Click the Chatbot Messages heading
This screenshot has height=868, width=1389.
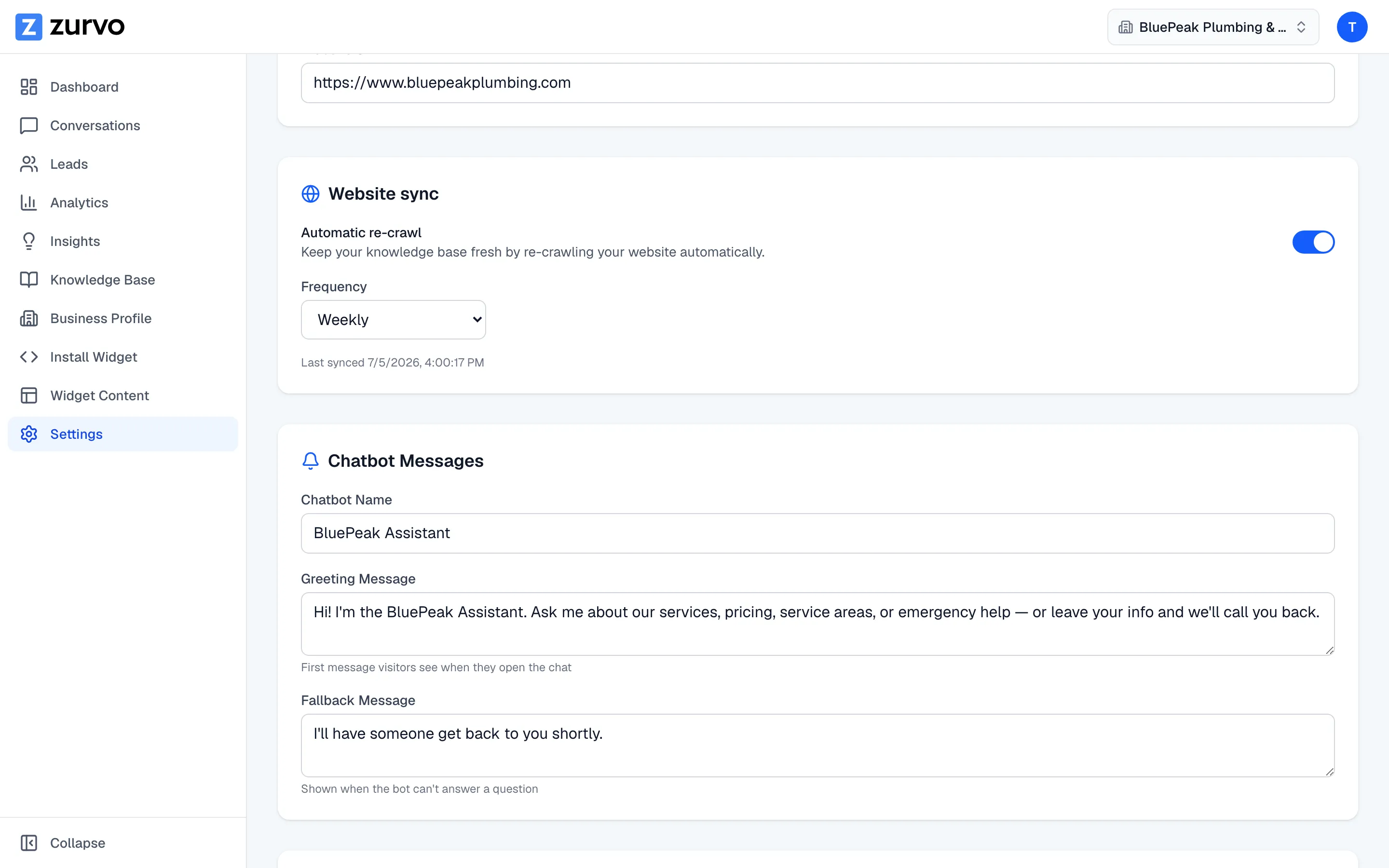405,461
